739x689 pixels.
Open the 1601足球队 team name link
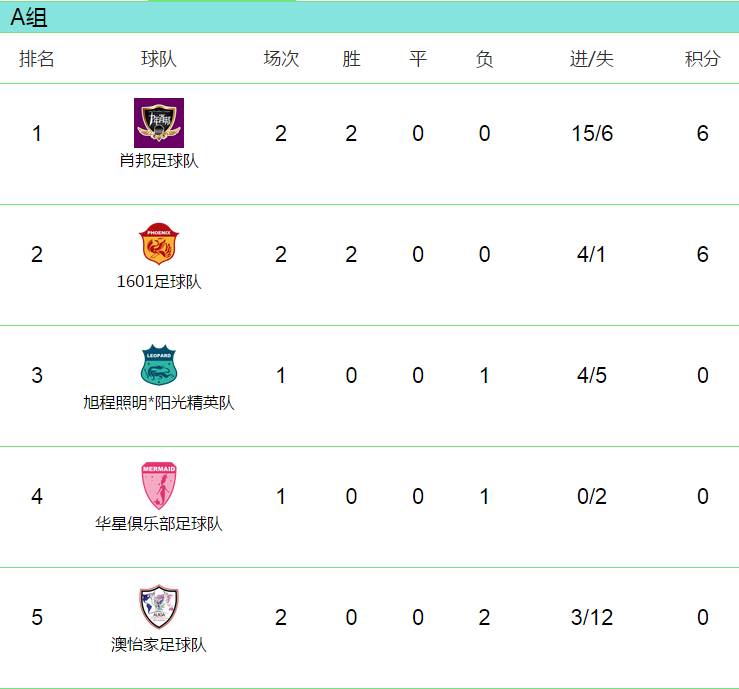point(159,282)
